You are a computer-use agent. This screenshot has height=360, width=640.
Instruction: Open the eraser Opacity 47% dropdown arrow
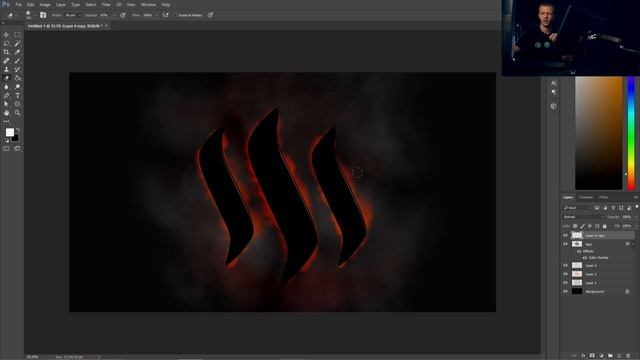114,15
